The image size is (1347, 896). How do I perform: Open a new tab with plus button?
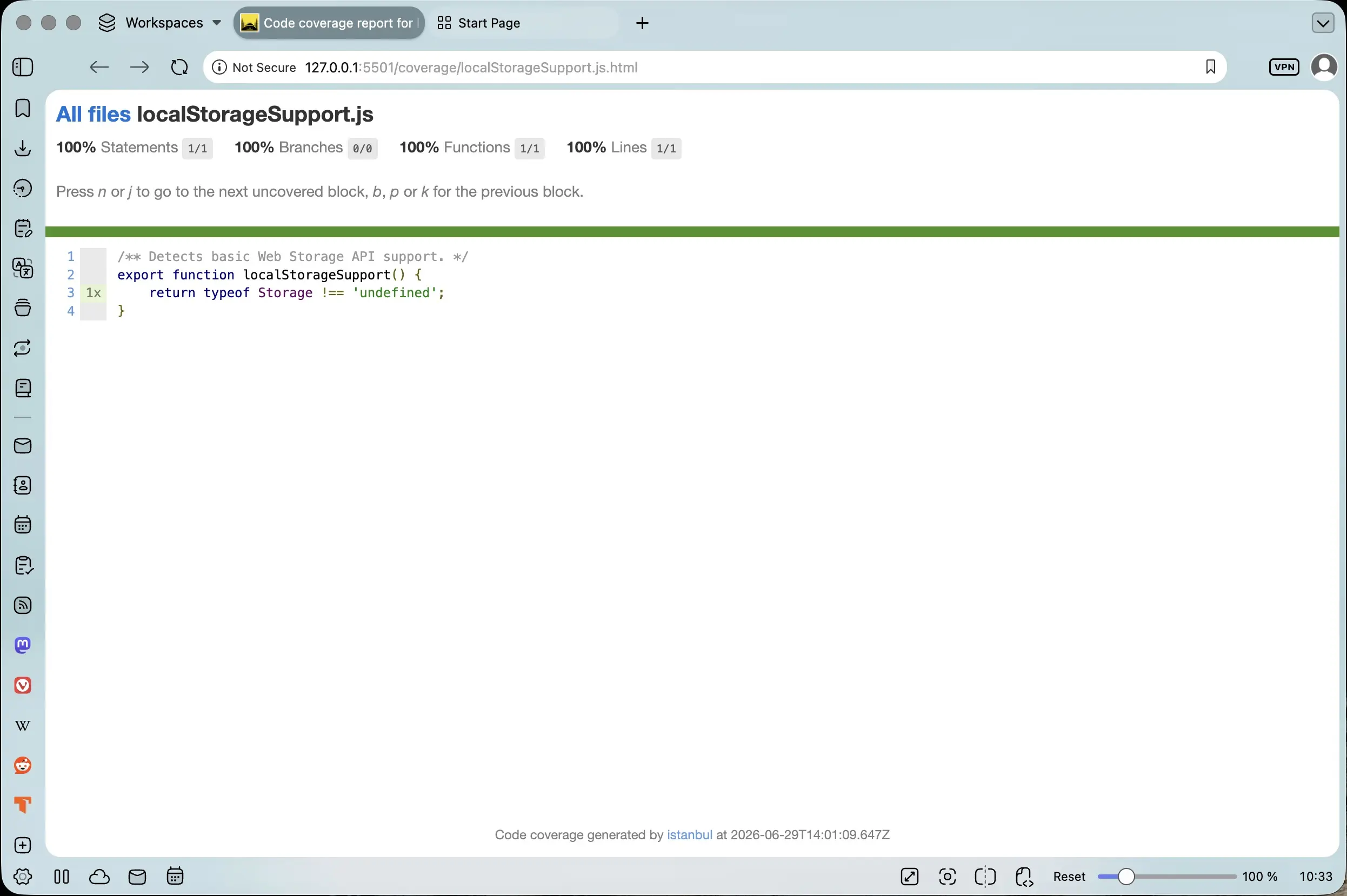click(642, 23)
